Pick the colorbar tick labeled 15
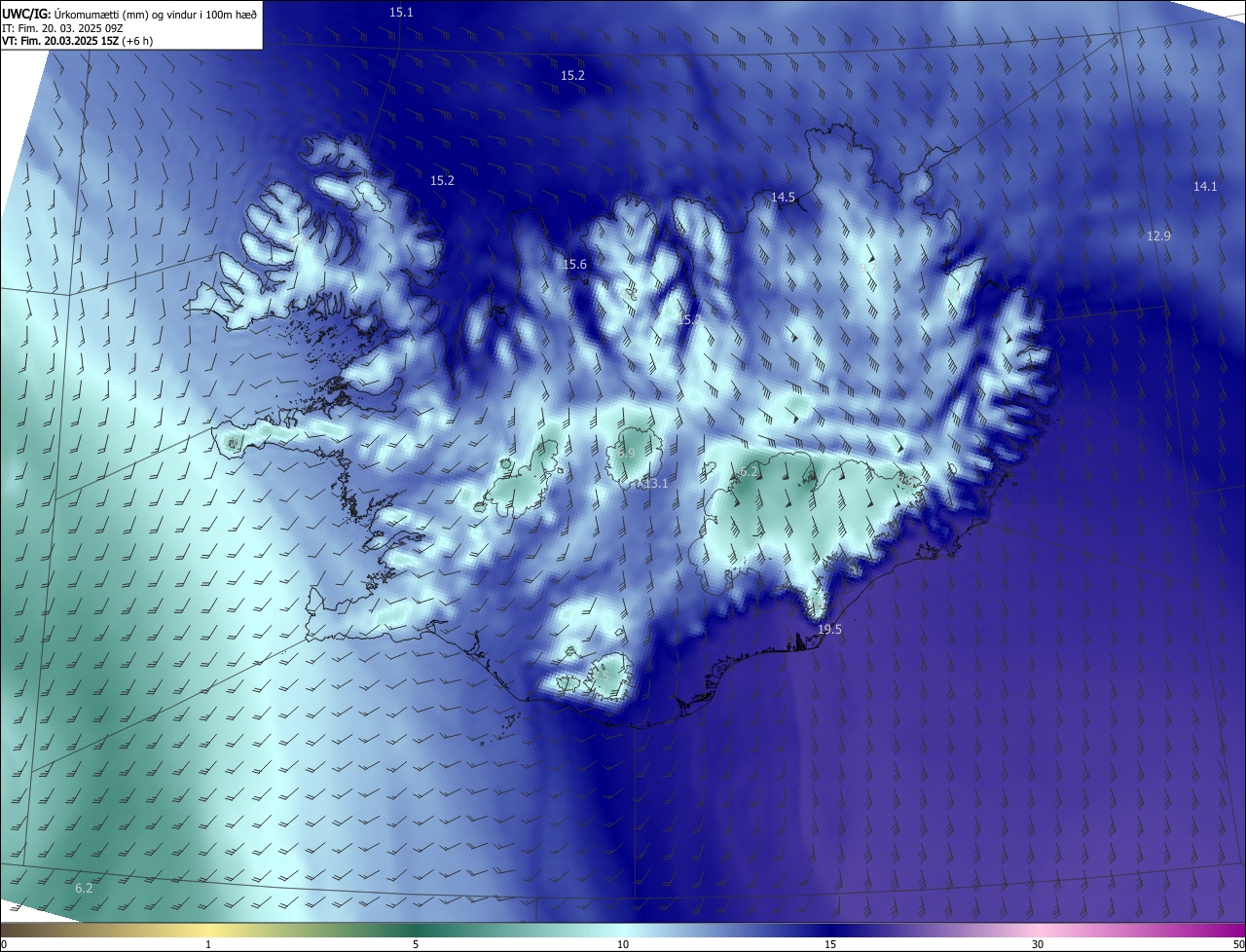Image resolution: width=1246 pixels, height=952 pixels. pos(830,944)
